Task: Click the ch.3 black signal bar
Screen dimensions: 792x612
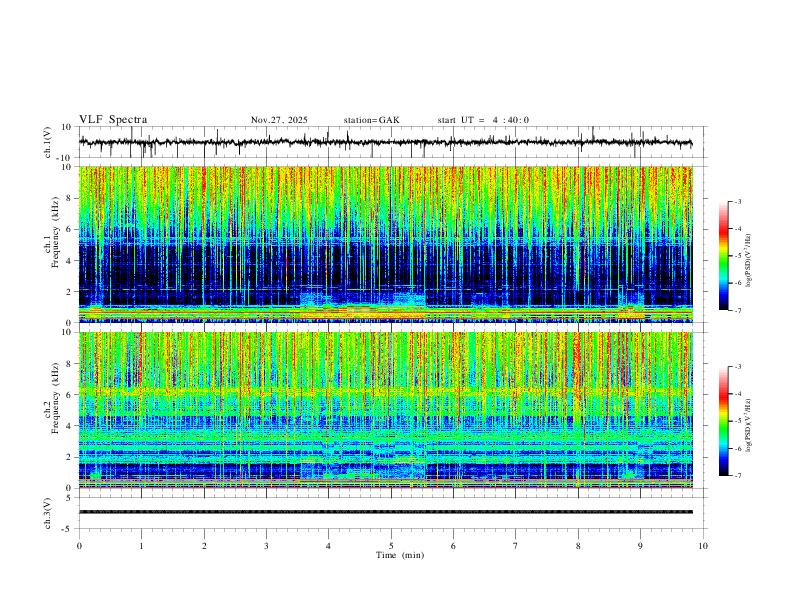Action: pyautogui.click(x=386, y=512)
